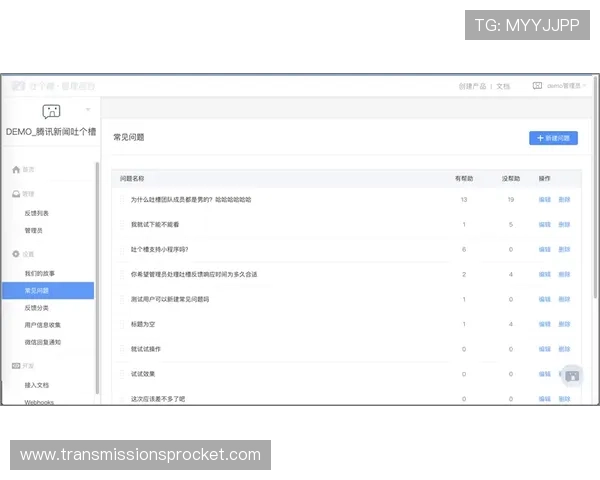
Task: Edit the 这次应该差不多了吧 question
Action: (x=545, y=399)
